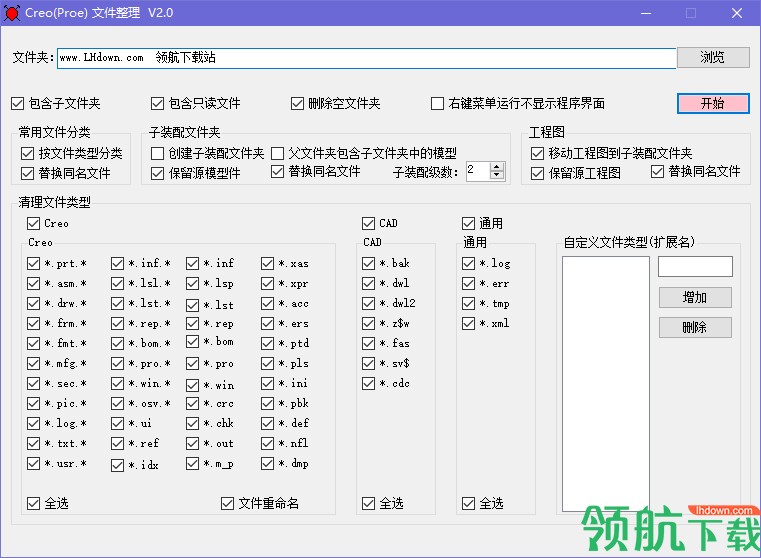Screen dimensions: 761x558
Task: Click the 增加 add button
Action: (695, 297)
